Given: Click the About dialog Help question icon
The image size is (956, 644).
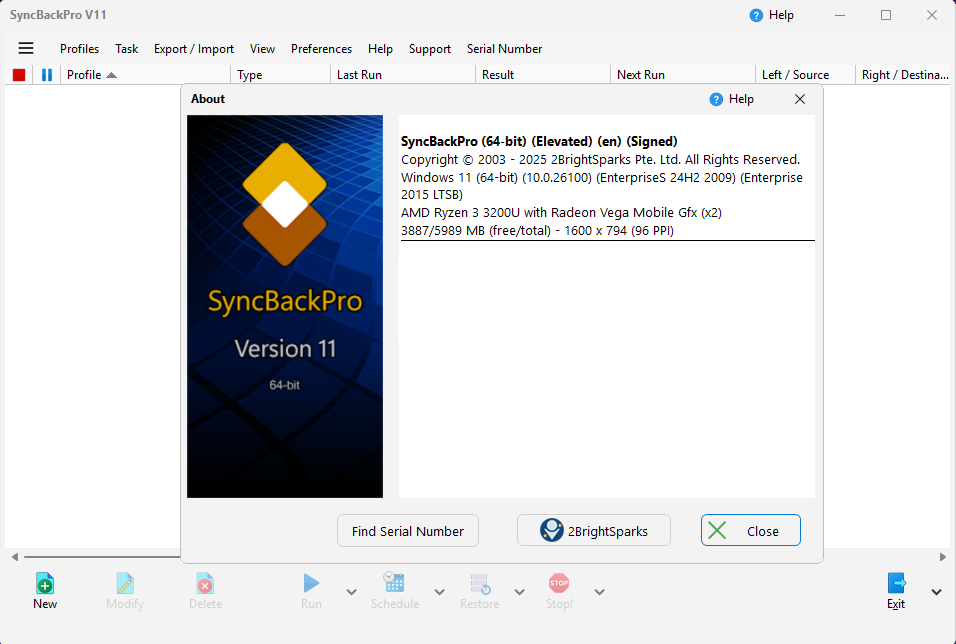Looking at the screenshot, I should (x=716, y=99).
